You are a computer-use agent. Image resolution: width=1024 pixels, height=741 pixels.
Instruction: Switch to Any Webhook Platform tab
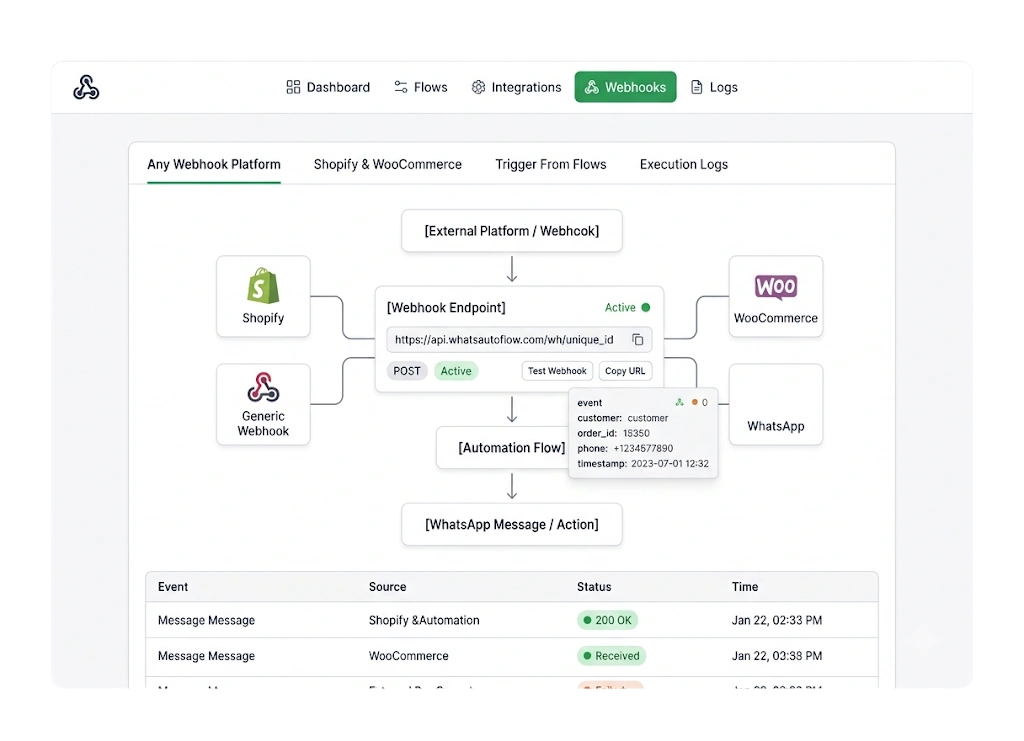(214, 165)
